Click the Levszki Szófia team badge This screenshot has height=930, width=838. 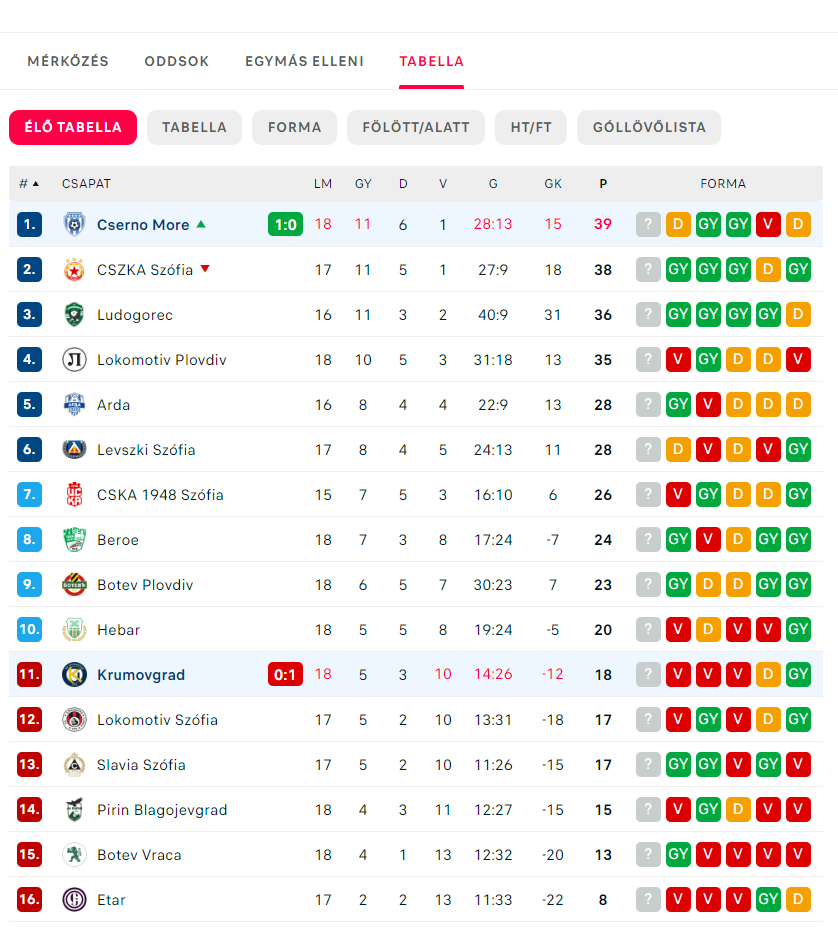74,450
